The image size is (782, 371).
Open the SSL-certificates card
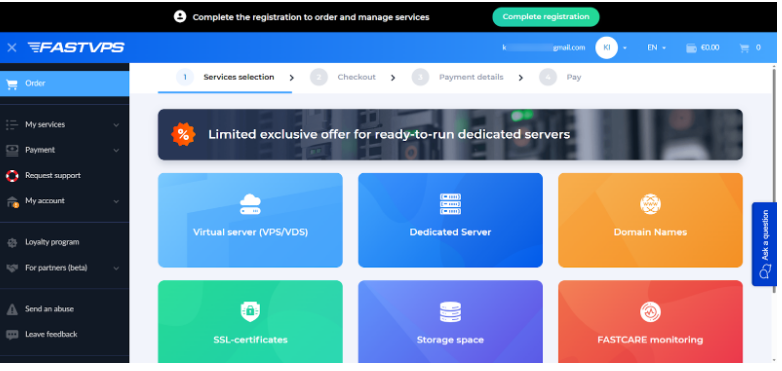250,322
